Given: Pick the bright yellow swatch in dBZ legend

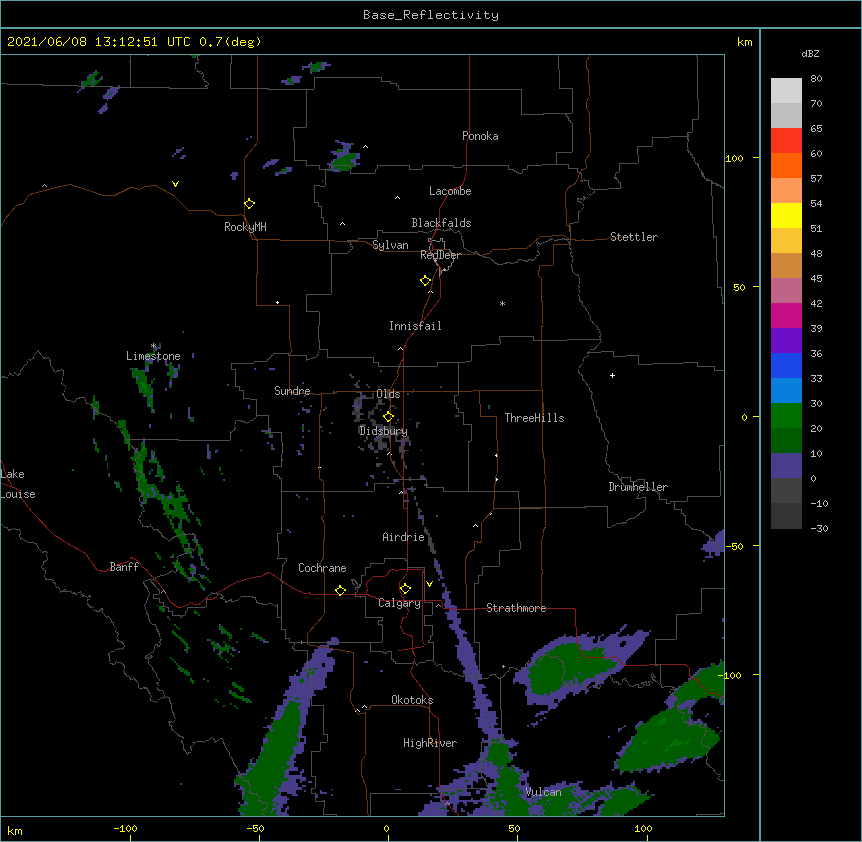Looking at the screenshot, I should point(786,215).
